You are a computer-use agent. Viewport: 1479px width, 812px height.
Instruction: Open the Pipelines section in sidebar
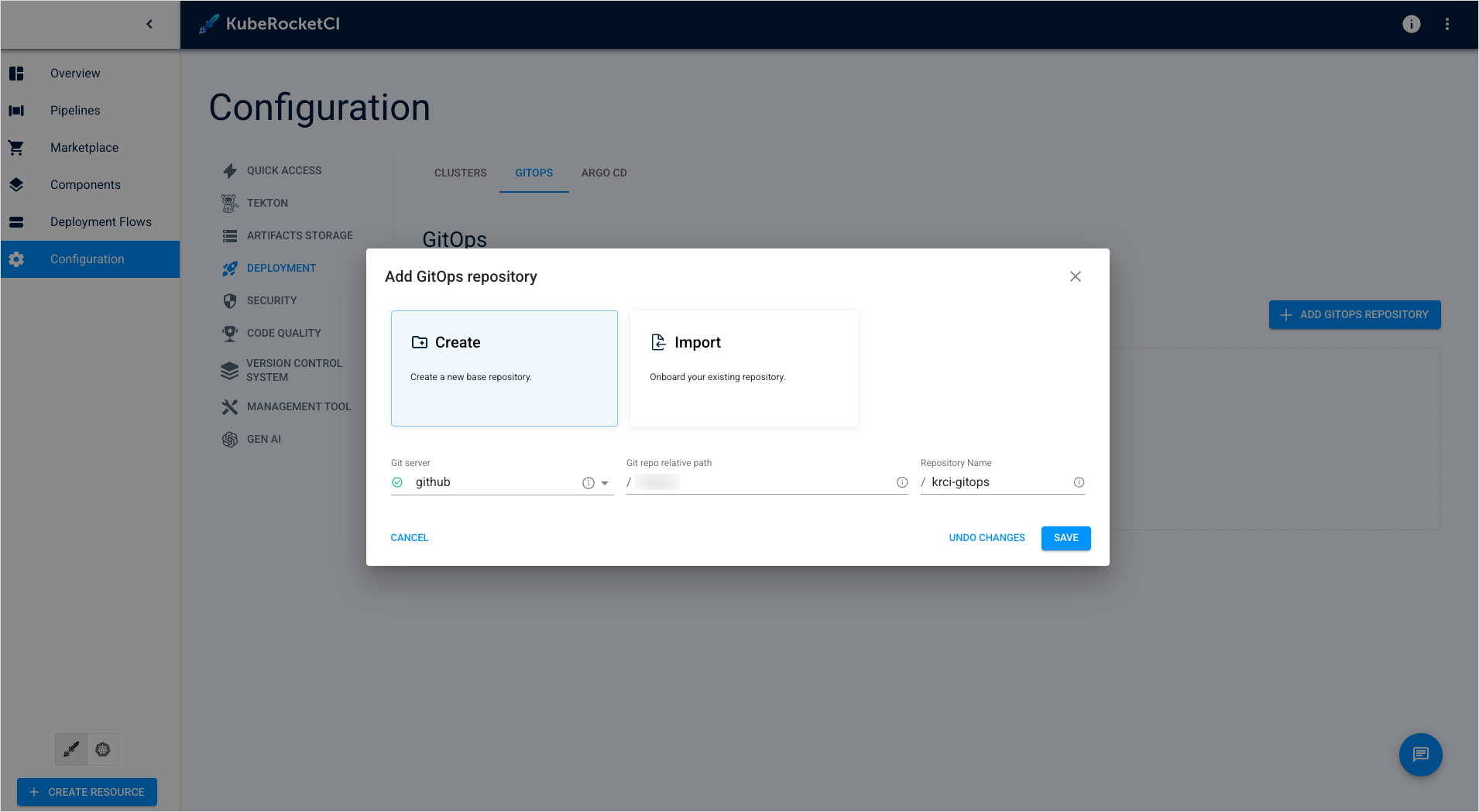click(75, 110)
